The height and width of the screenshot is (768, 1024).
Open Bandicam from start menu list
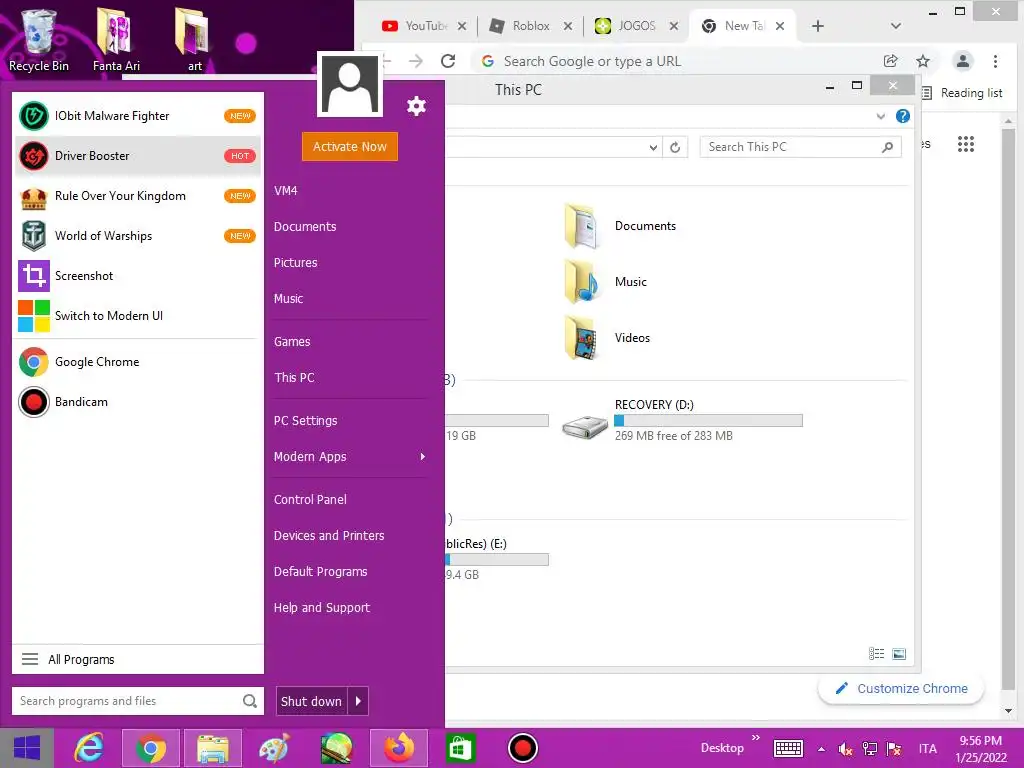point(137,402)
